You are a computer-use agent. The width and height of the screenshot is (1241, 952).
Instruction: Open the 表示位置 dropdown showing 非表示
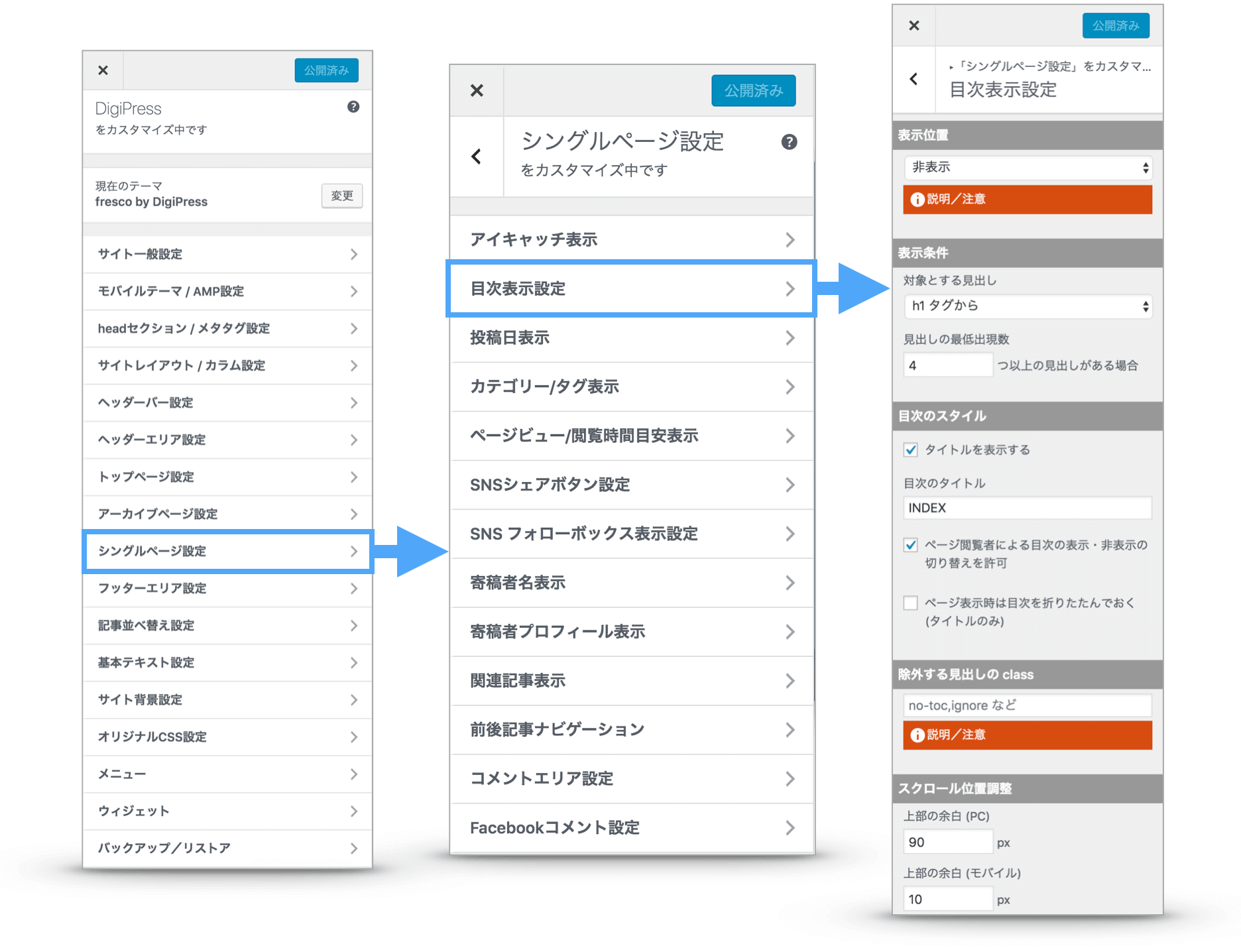point(1027,167)
